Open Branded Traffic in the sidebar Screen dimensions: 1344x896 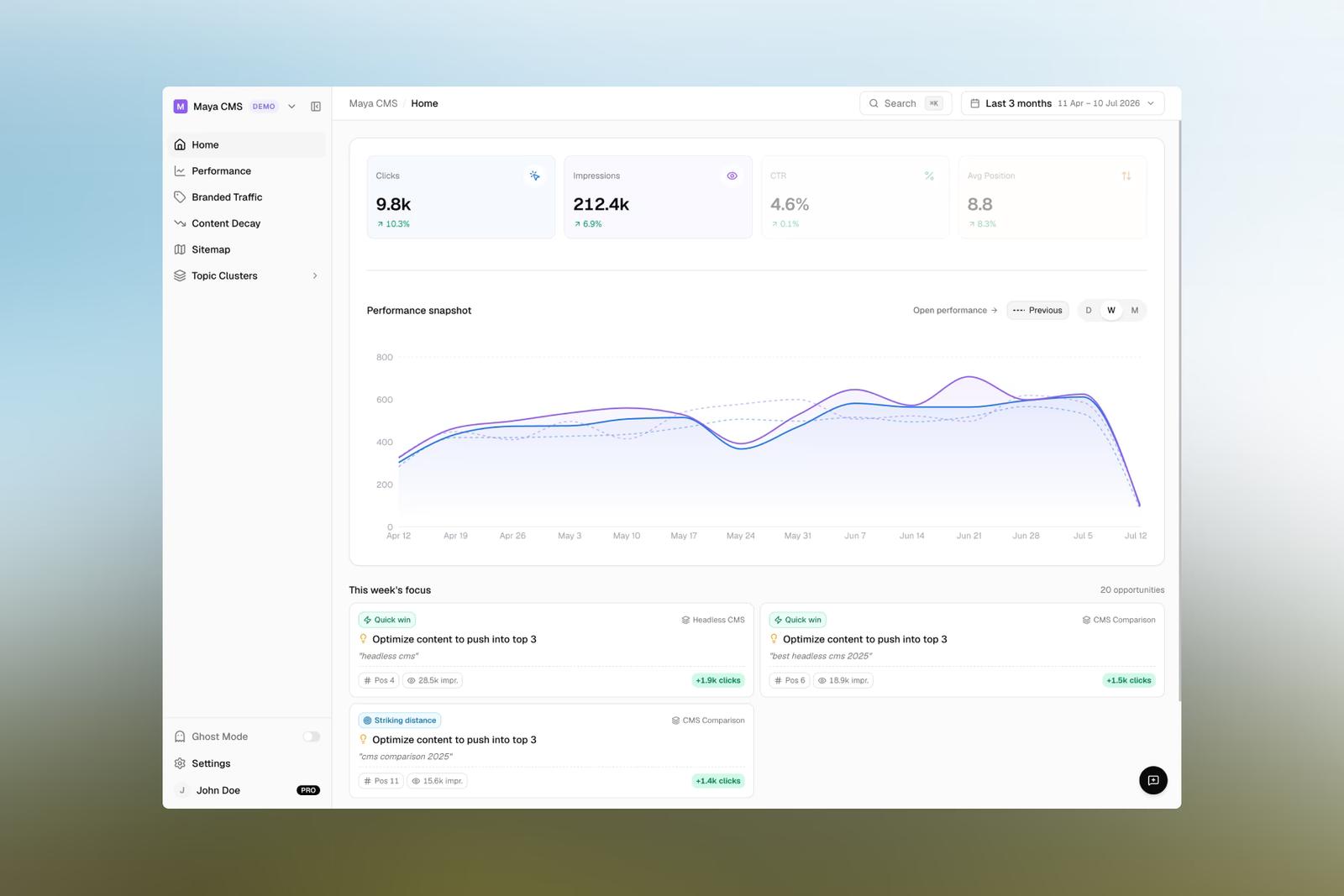coord(247,197)
